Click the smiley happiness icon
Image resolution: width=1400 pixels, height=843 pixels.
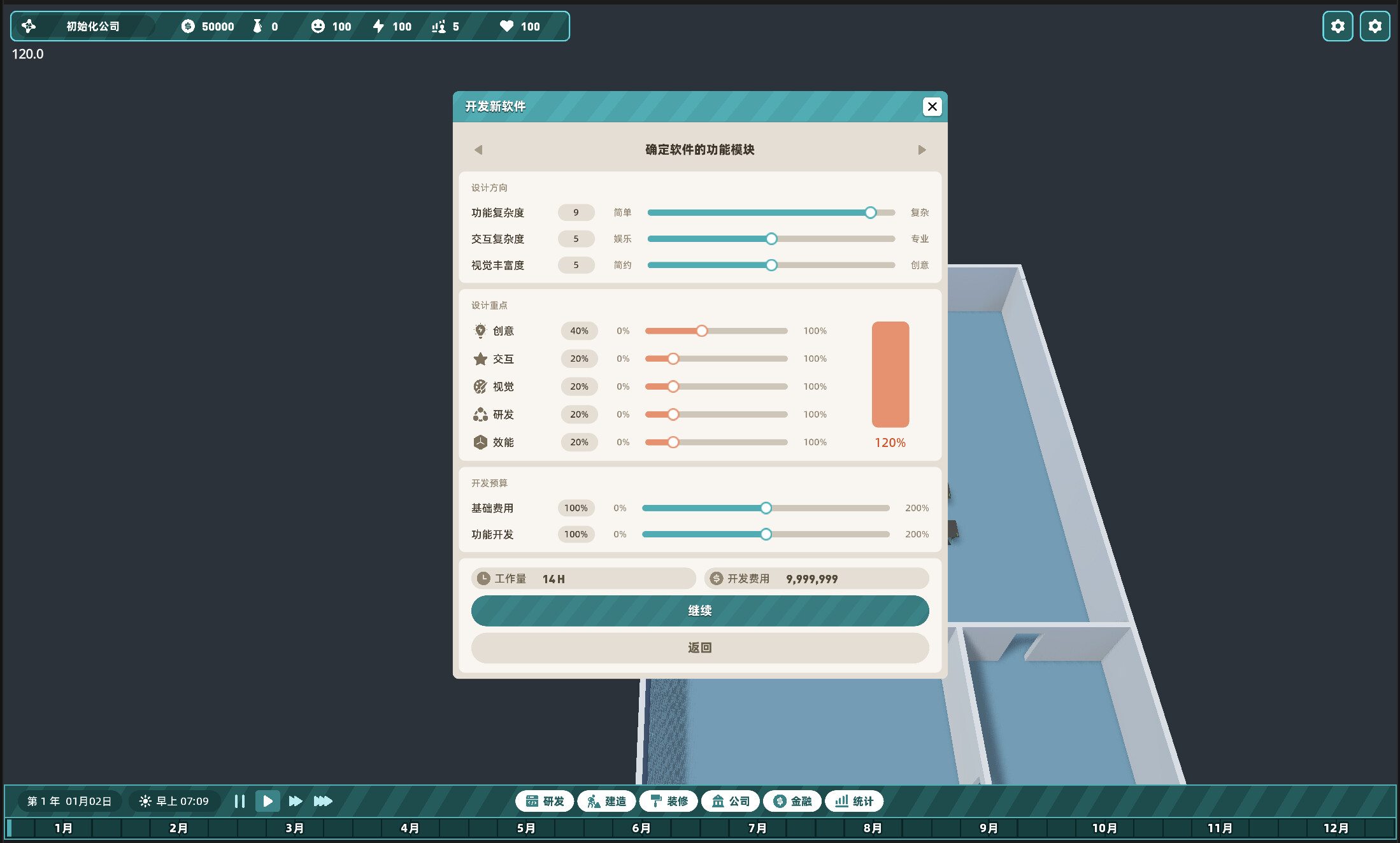[318, 26]
